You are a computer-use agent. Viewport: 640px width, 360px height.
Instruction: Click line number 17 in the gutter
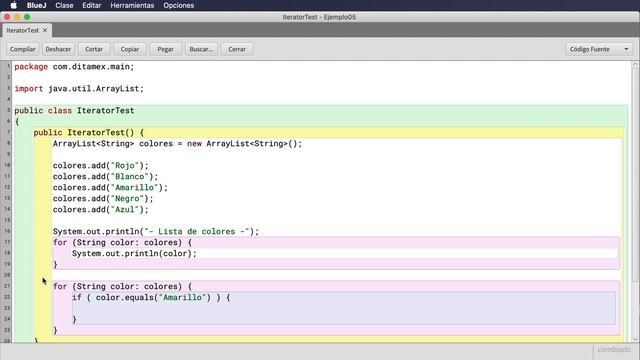(7, 242)
